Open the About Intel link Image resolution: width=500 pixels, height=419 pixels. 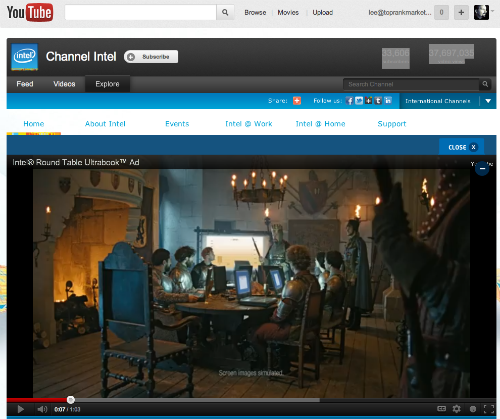pos(105,124)
